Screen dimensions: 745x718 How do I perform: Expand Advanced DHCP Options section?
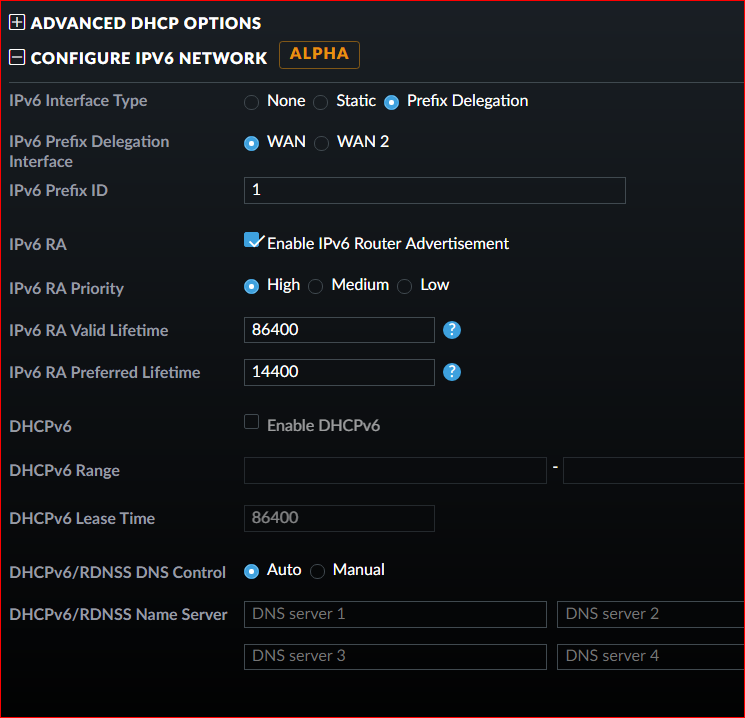[x=17, y=22]
